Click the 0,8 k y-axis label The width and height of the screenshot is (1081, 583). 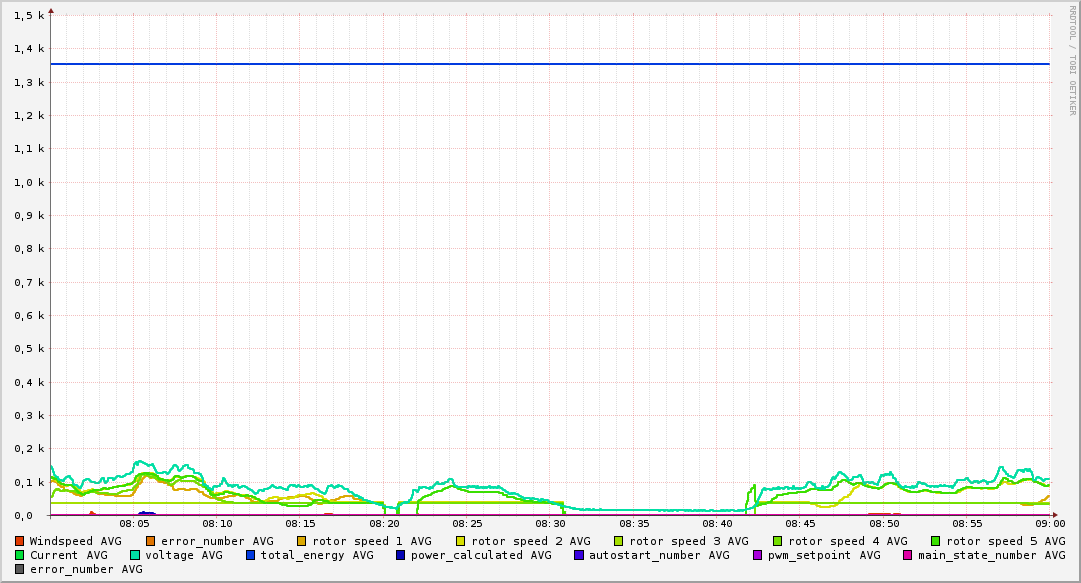(29, 249)
